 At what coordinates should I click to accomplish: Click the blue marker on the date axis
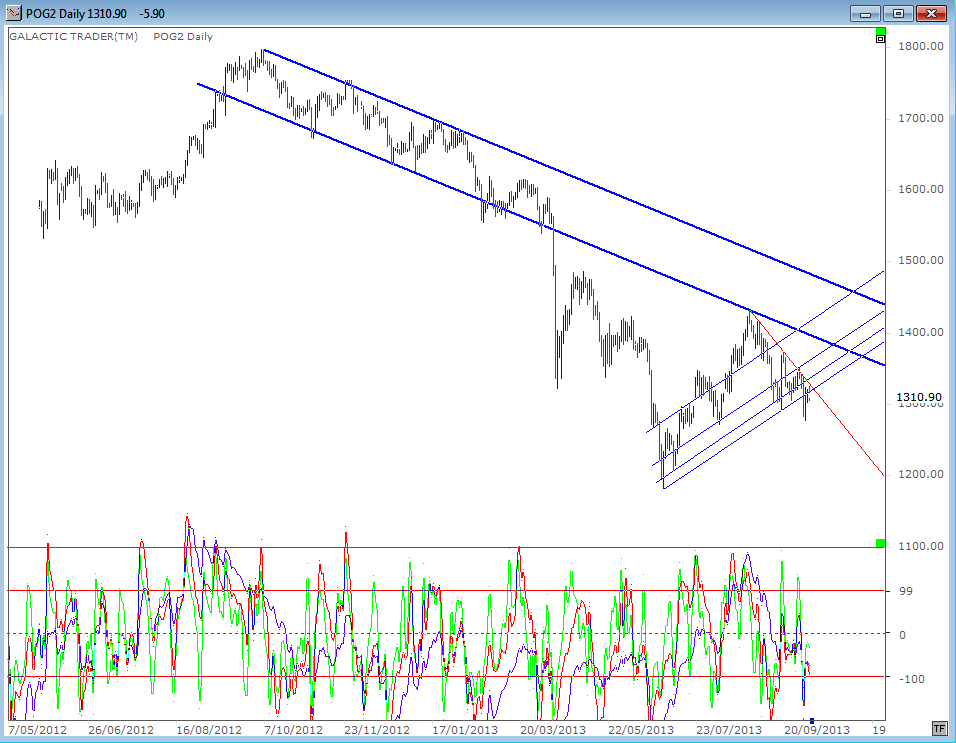[812, 721]
